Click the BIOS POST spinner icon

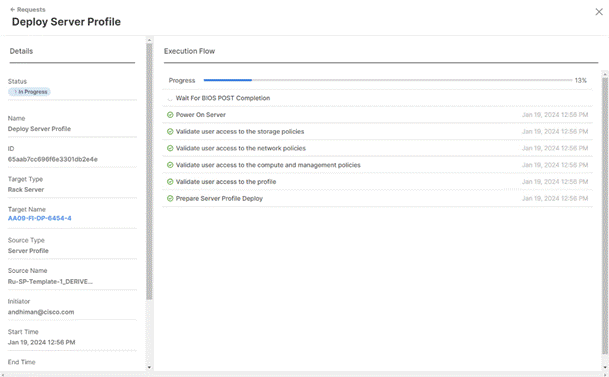pyautogui.click(x=170, y=99)
